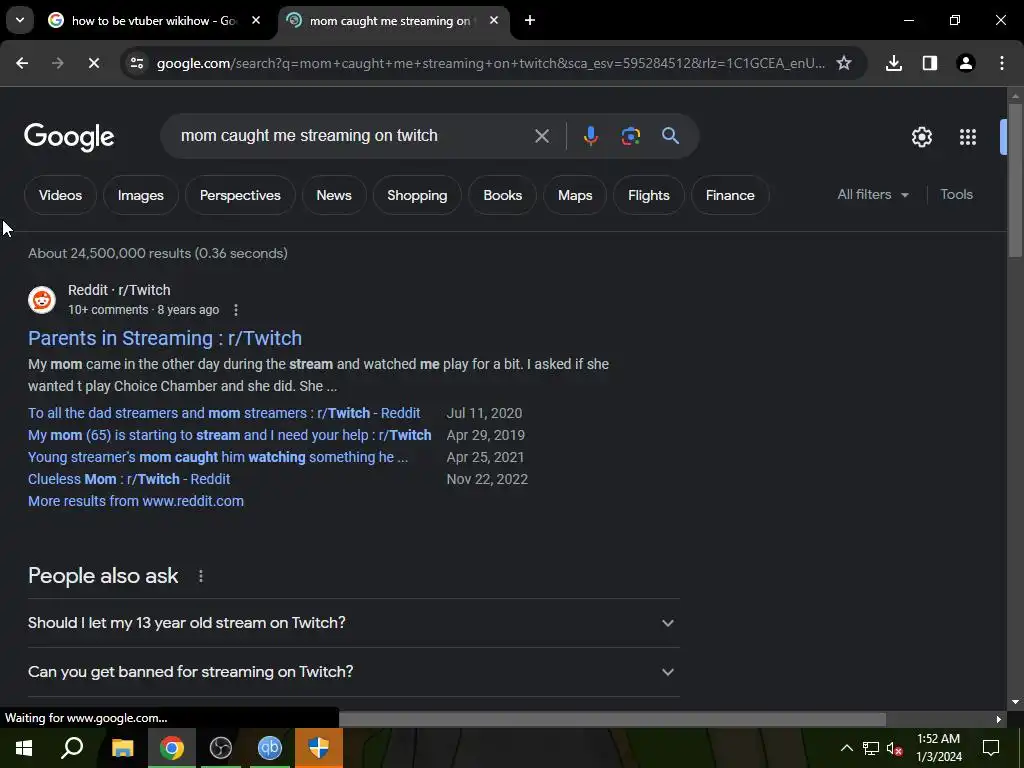Open a new browser tab
Viewport: 1024px width, 768px height.
pos(530,20)
